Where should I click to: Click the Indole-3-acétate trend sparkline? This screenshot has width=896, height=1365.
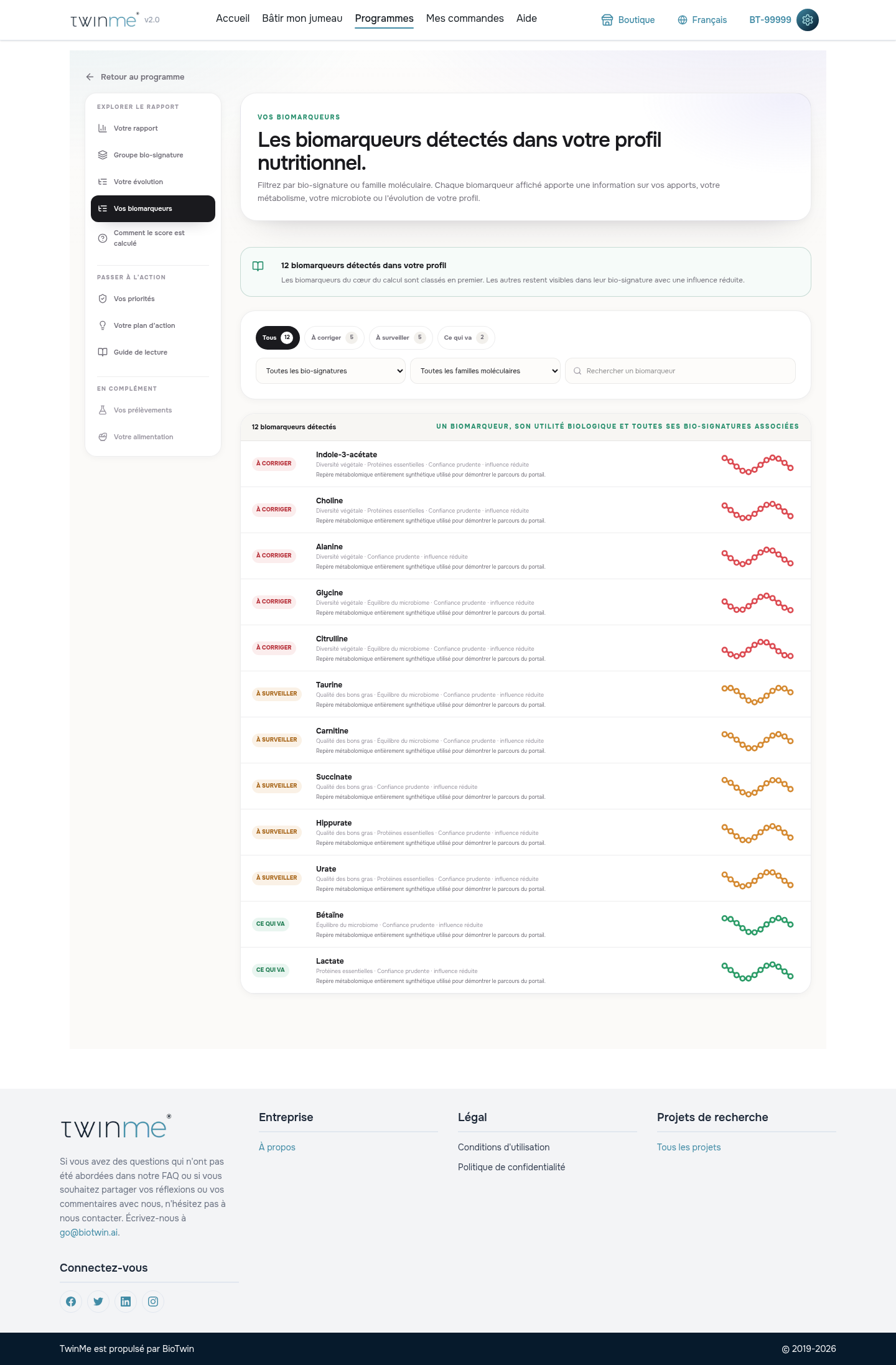pos(757,464)
